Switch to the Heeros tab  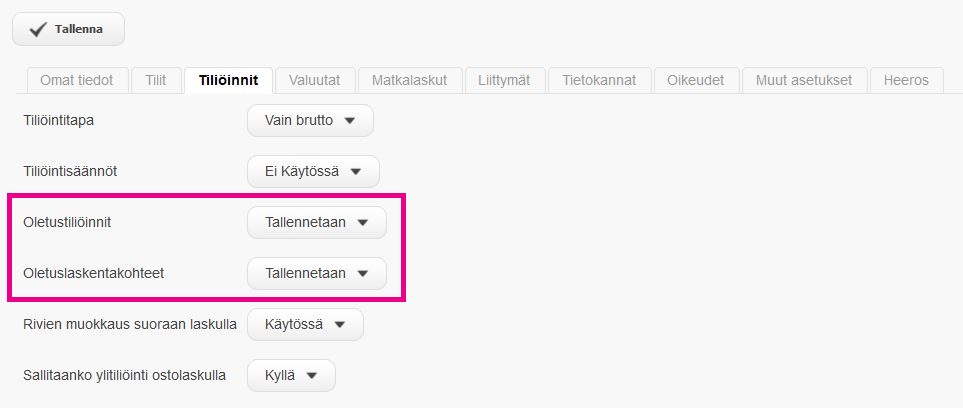click(x=906, y=80)
